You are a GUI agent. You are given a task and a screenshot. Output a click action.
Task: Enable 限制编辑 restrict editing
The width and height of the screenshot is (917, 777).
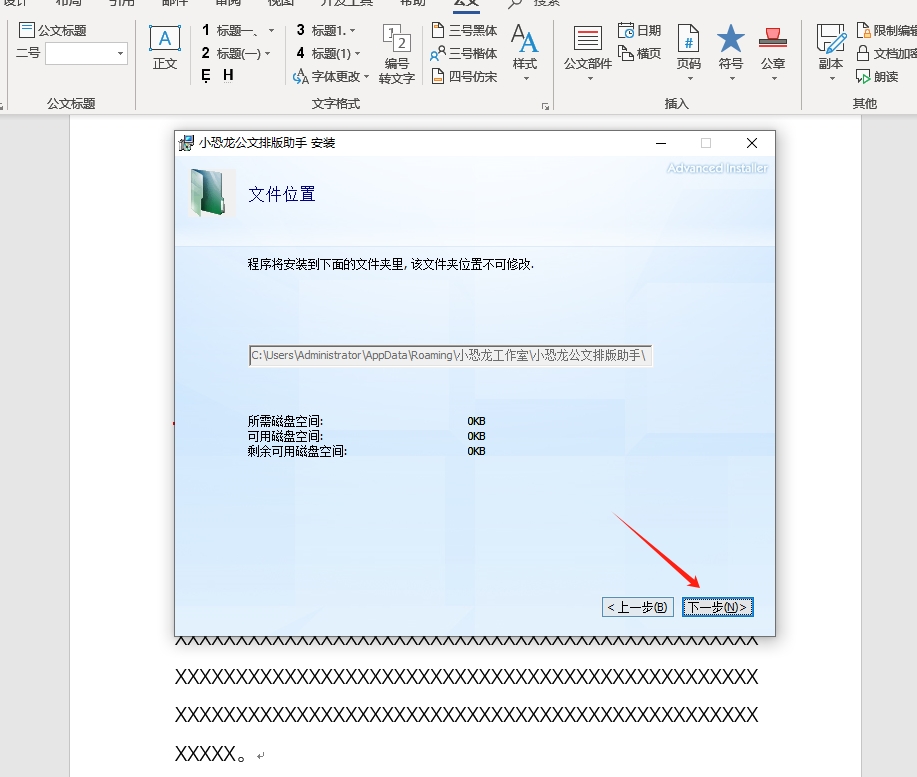(x=884, y=30)
